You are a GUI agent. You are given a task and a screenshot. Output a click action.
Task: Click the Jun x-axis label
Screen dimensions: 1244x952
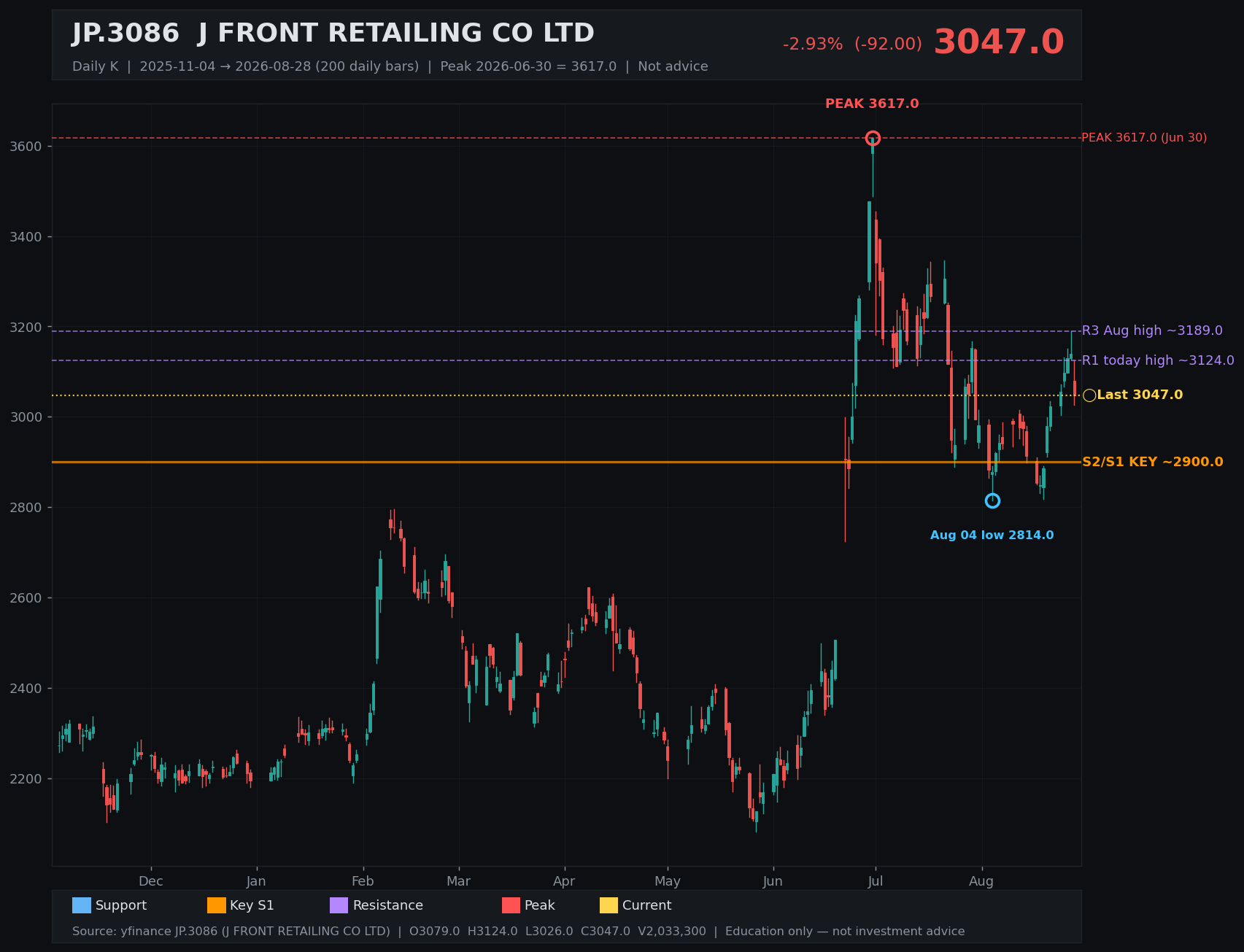(x=773, y=881)
